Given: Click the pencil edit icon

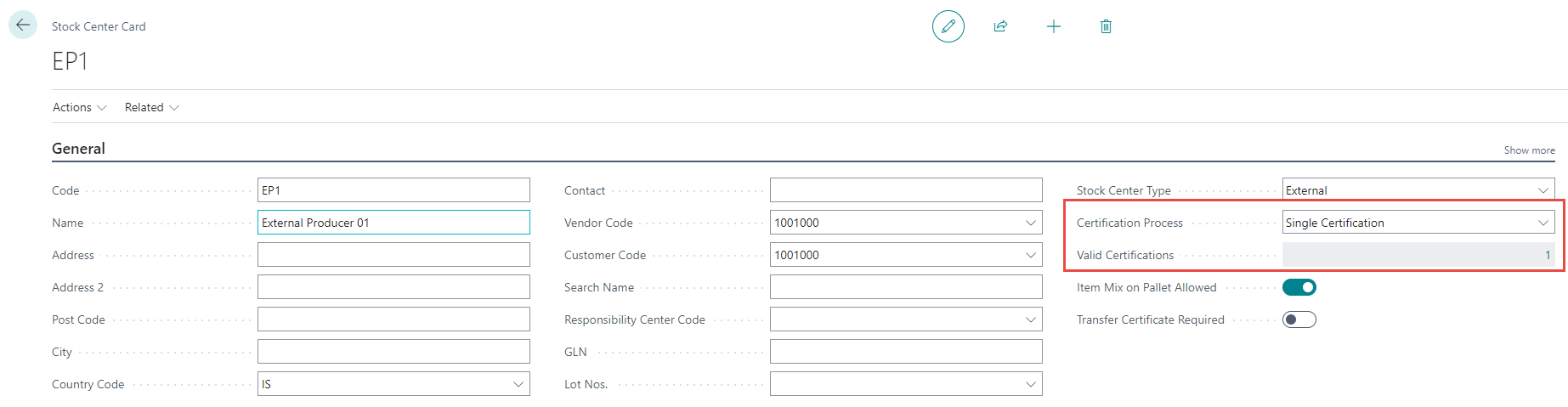Looking at the screenshot, I should (x=948, y=26).
